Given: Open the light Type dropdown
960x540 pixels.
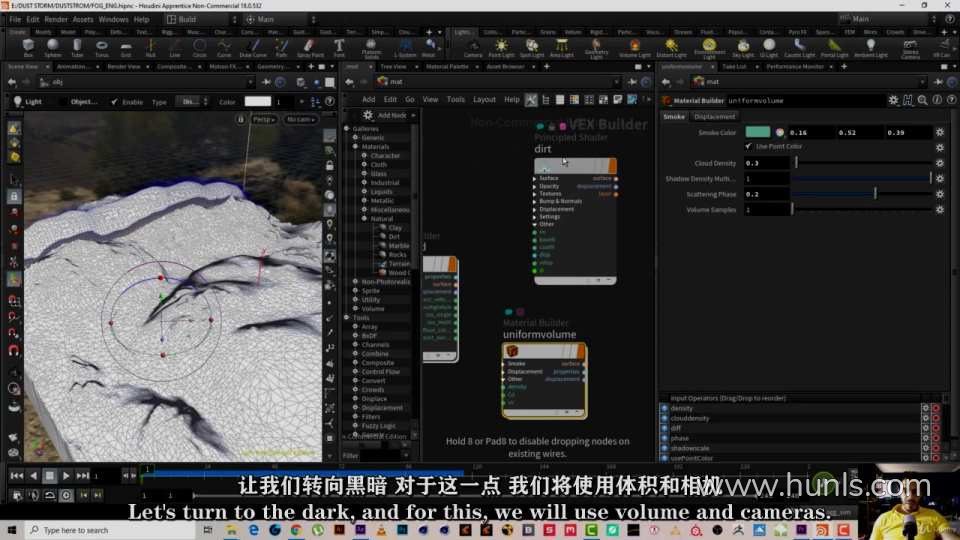Looking at the screenshot, I should click(194, 102).
